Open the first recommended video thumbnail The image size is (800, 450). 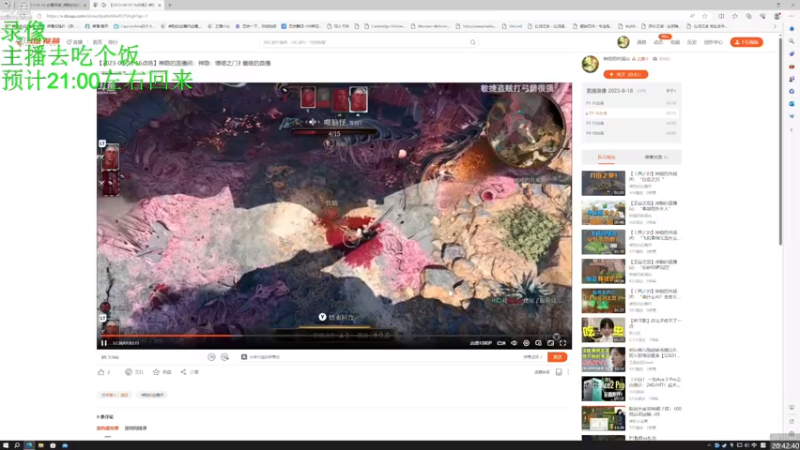(x=603, y=183)
